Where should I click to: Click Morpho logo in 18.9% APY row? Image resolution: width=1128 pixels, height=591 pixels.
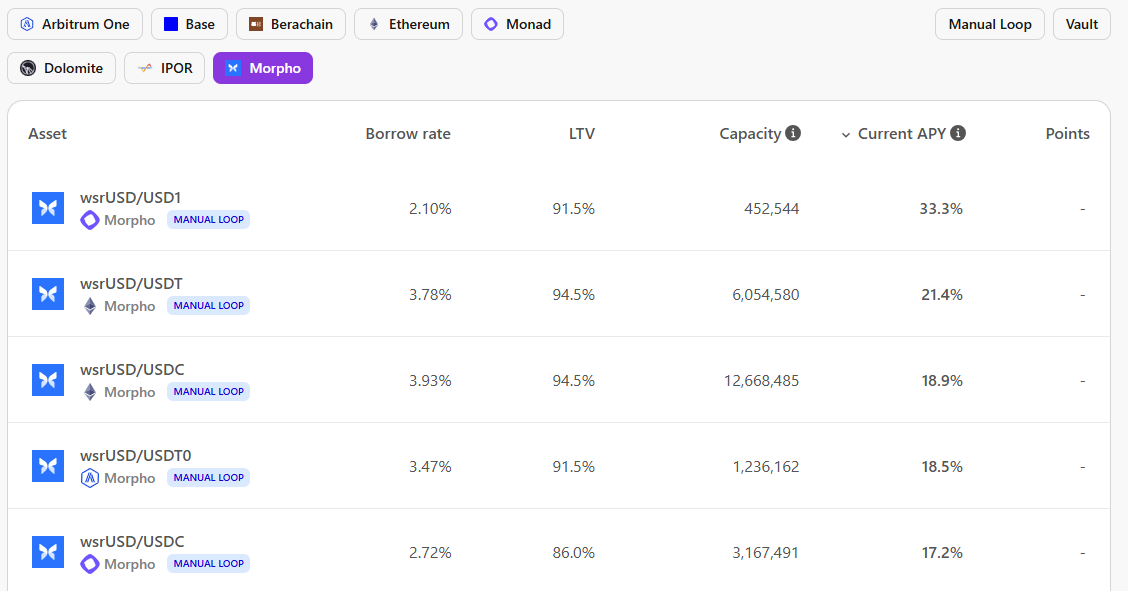click(x=48, y=380)
